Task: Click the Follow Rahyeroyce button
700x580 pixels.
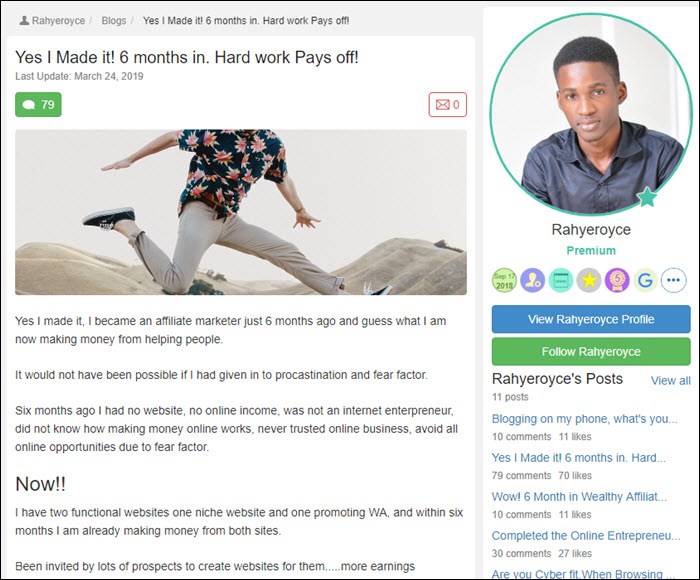Action: click(x=591, y=352)
